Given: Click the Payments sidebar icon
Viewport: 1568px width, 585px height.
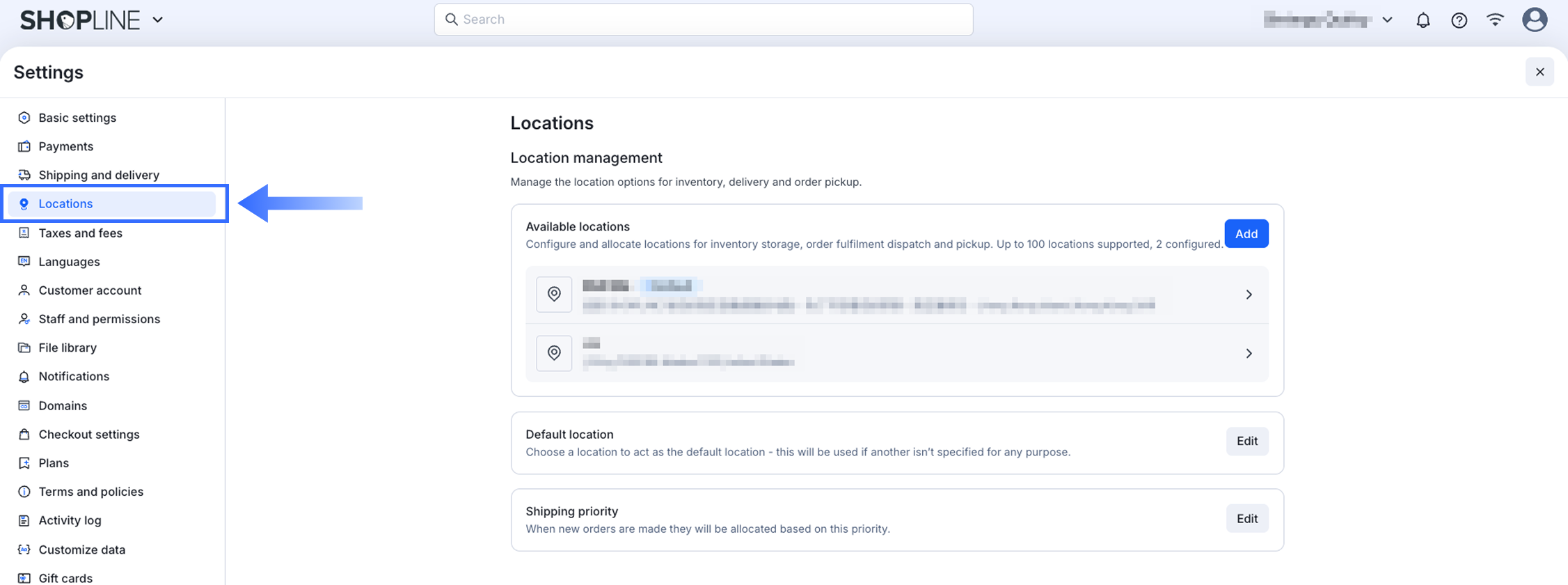Looking at the screenshot, I should pyautogui.click(x=24, y=146).
